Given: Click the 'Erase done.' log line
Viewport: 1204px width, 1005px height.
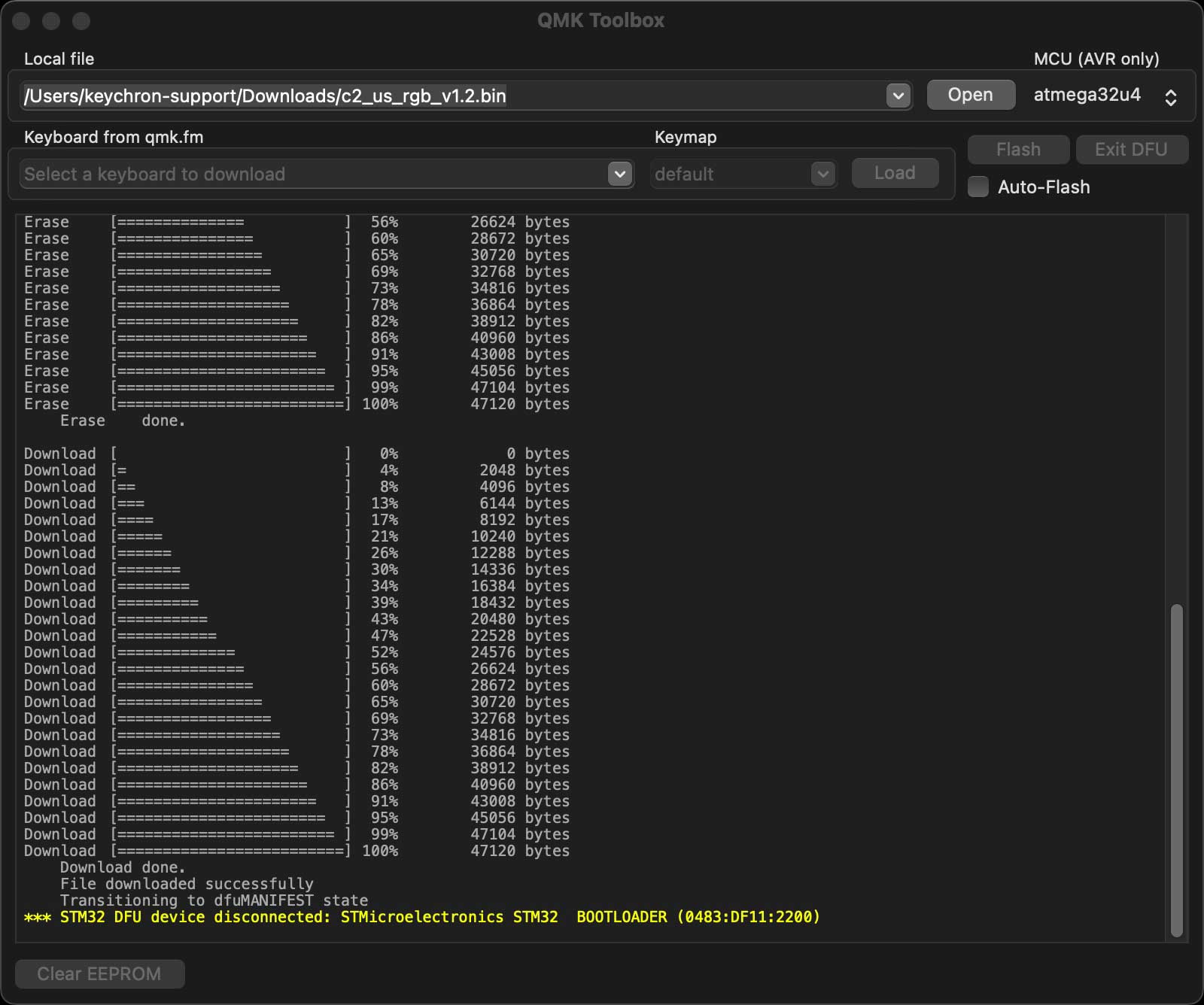Looking at the screenshot, I should coord(123,421).
